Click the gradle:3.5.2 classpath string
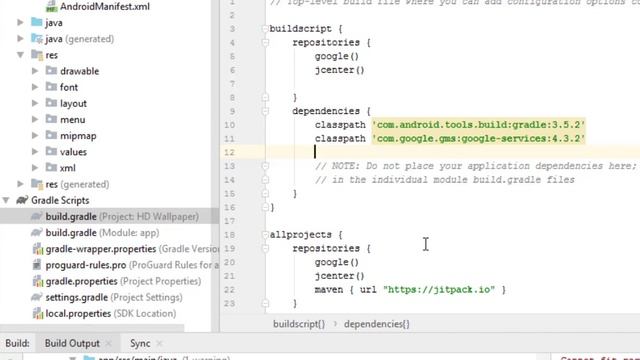Screen dimensions: 640x360 (x=478, y=124)
